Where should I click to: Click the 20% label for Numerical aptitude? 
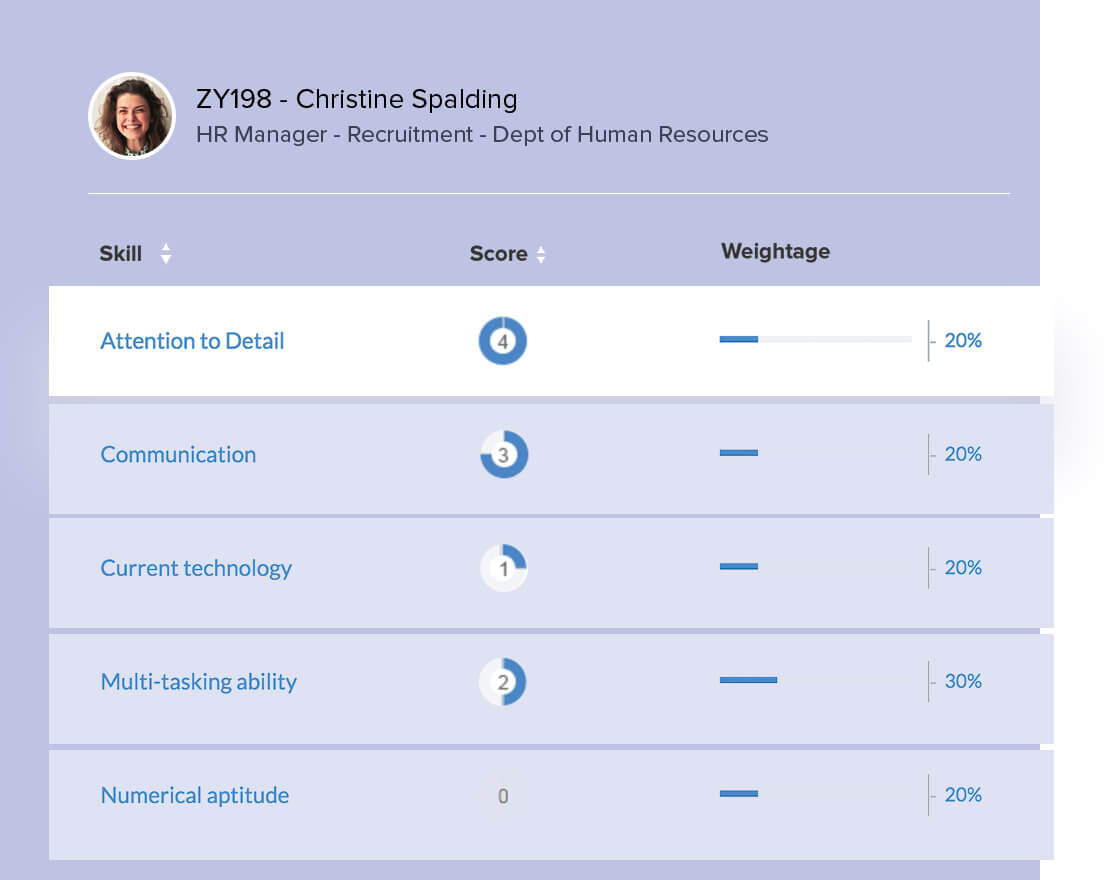(x=961, y=795)
